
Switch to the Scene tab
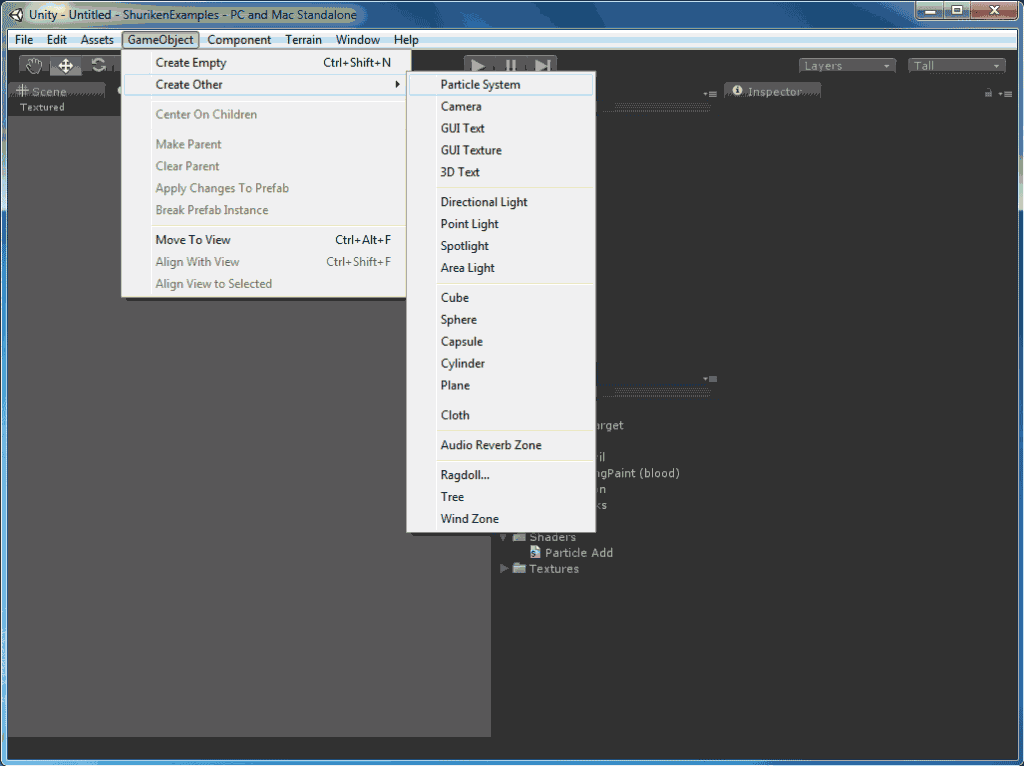coord(57,91)
